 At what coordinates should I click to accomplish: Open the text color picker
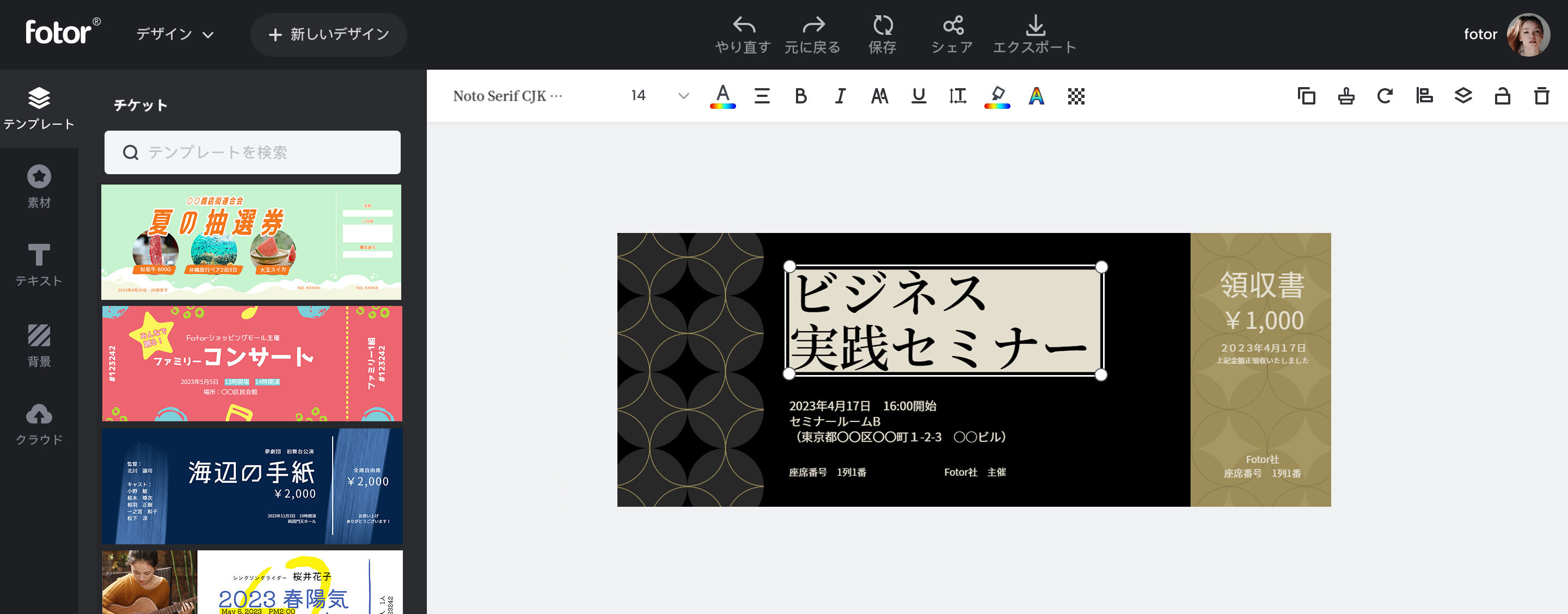click(722, 96)
